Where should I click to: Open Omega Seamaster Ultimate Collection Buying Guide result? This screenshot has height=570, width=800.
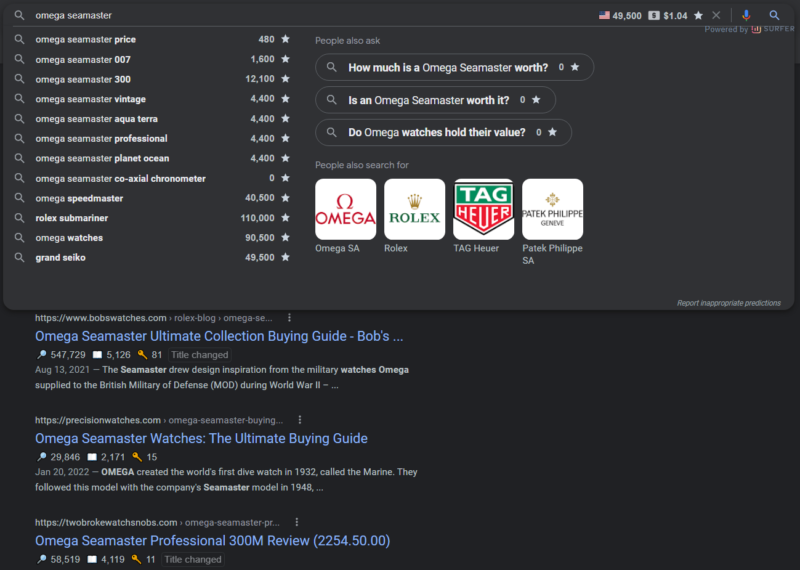219,336
